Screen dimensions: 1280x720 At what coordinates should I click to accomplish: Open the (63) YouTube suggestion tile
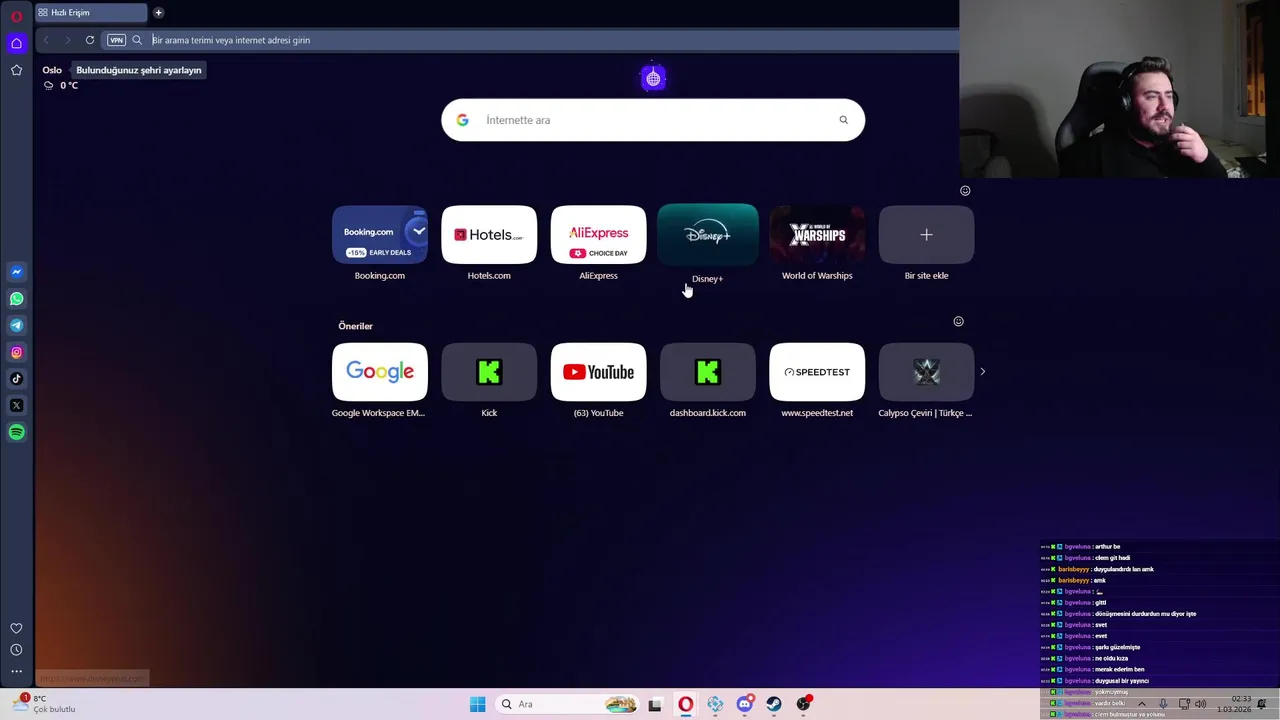(x=598, y=372)
